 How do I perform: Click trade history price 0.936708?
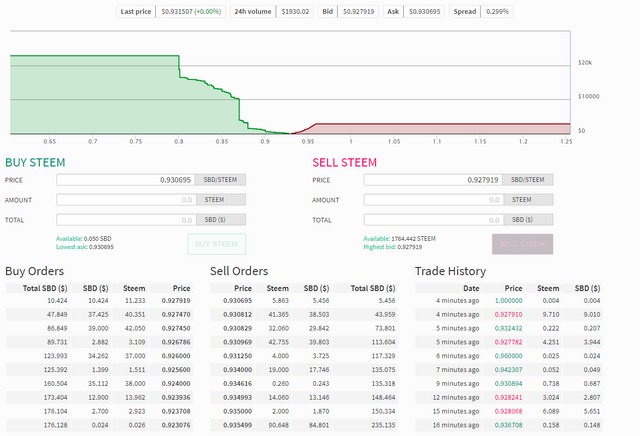(x=509, y=425)
